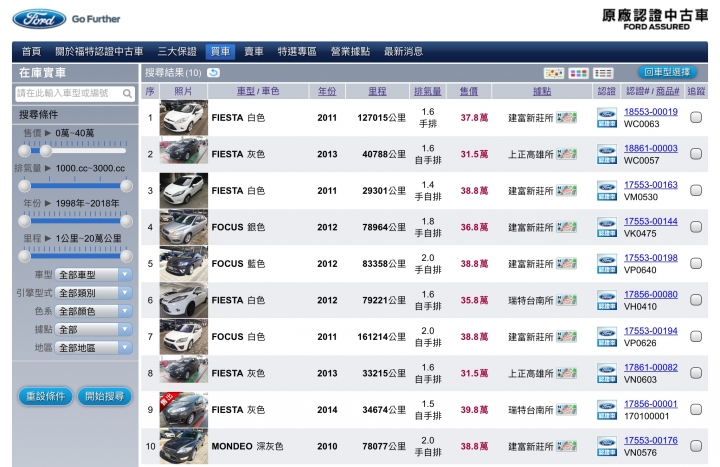Click the 重設條件 button
This screenshot has height=467, width=720.
[x=45, y=396]
